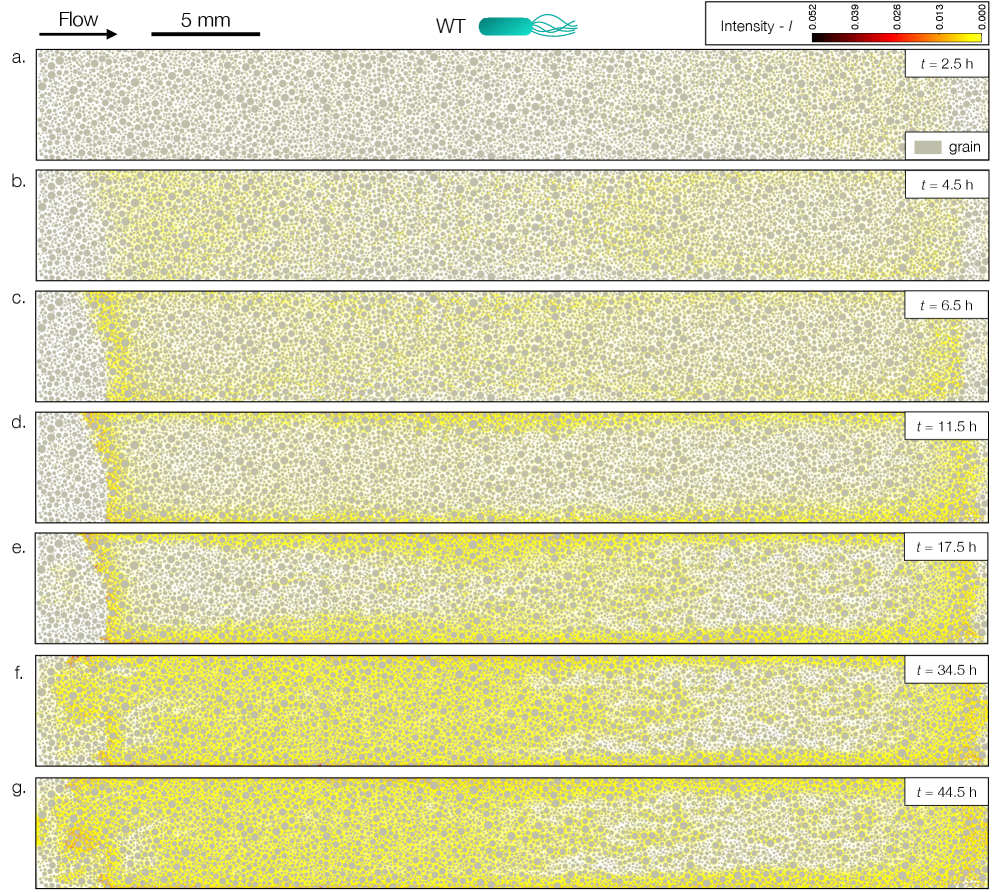Click the panel label 'a.'

click(x=17, y=57)
